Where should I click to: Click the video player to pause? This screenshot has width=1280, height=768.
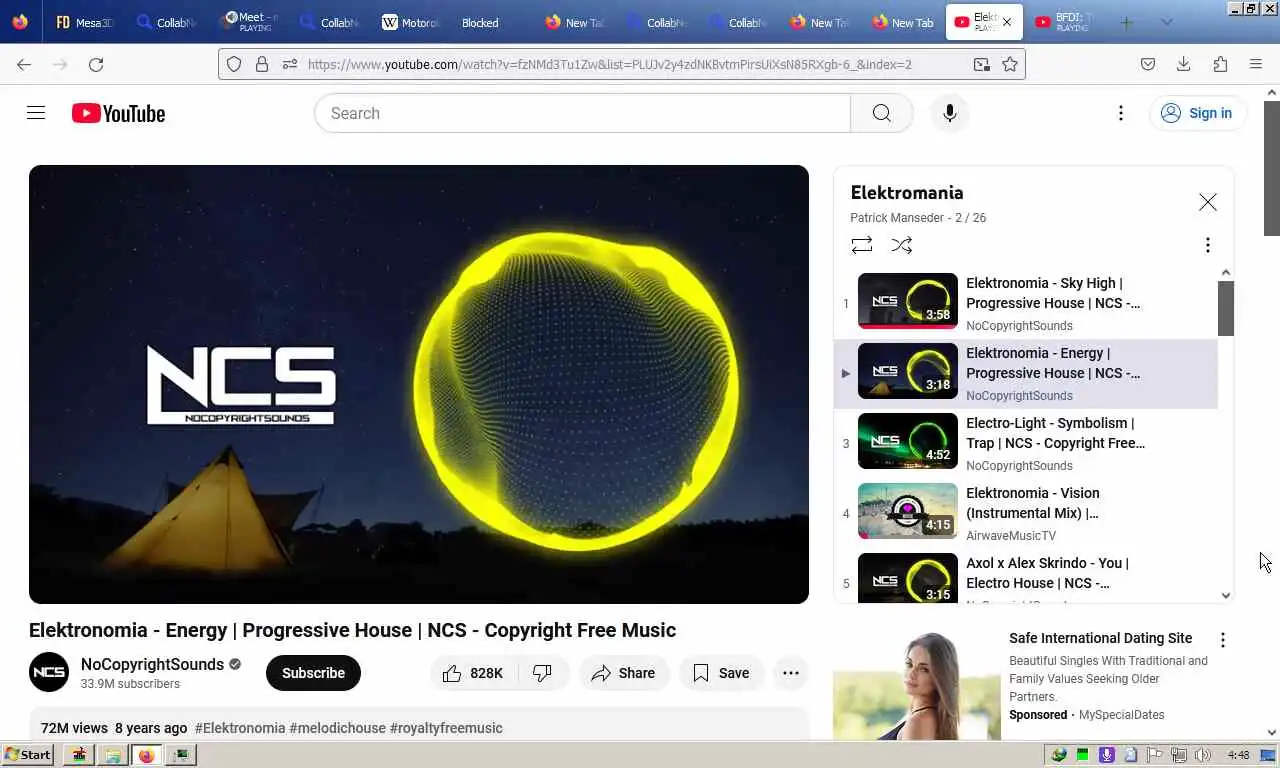[419, 384]
